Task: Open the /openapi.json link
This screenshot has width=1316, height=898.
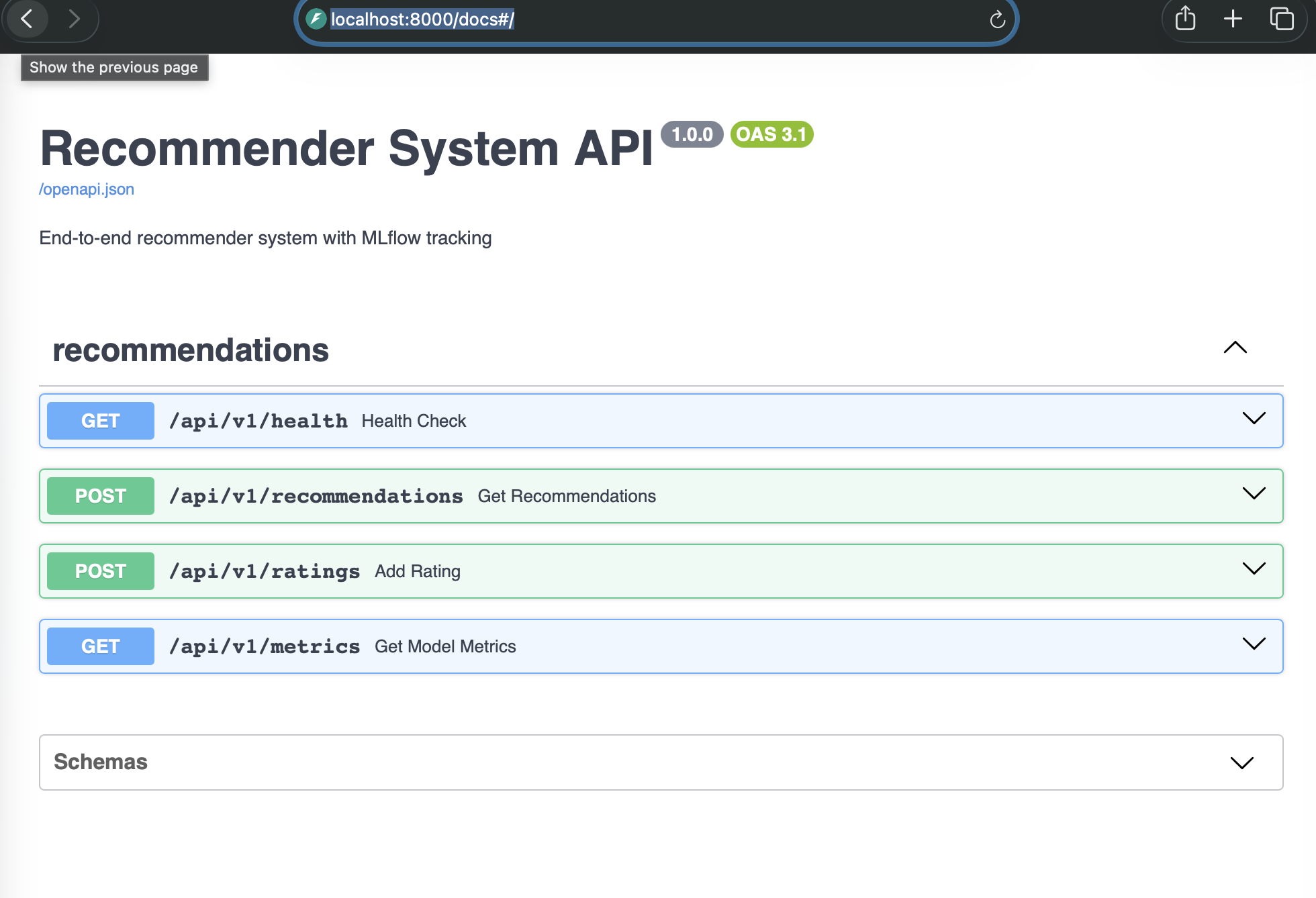Action: (x=86, y=189)
